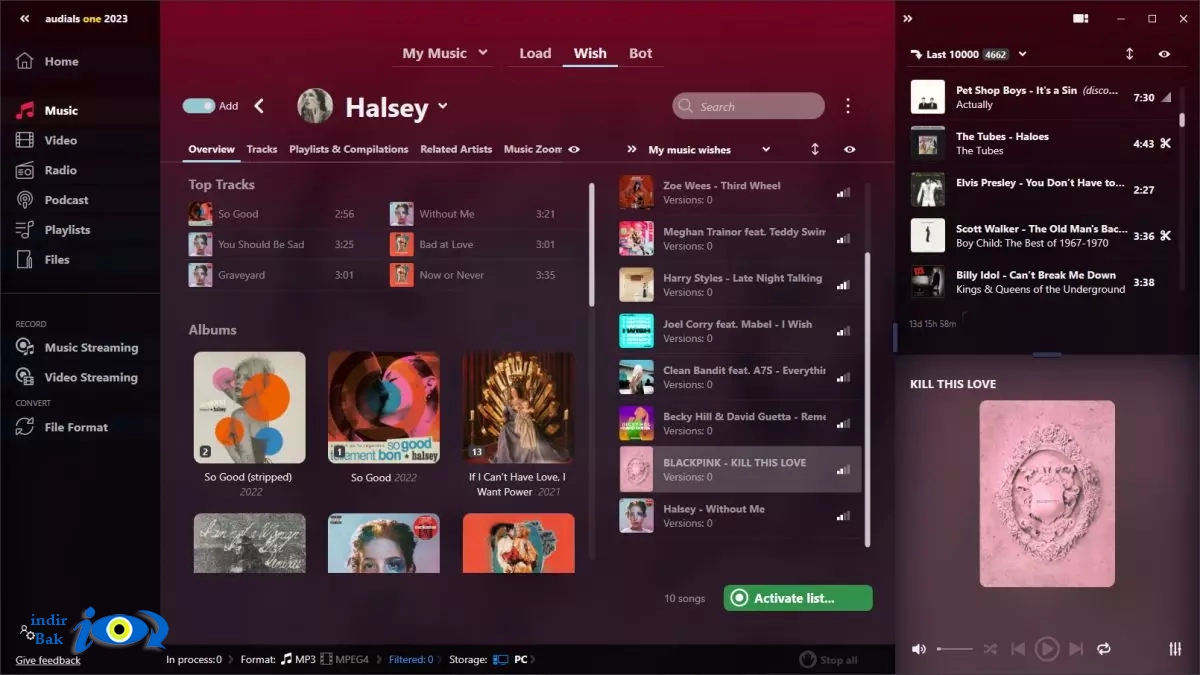Play the current track
This screenshot has height=675, width=1200.
click(1047, 649)
